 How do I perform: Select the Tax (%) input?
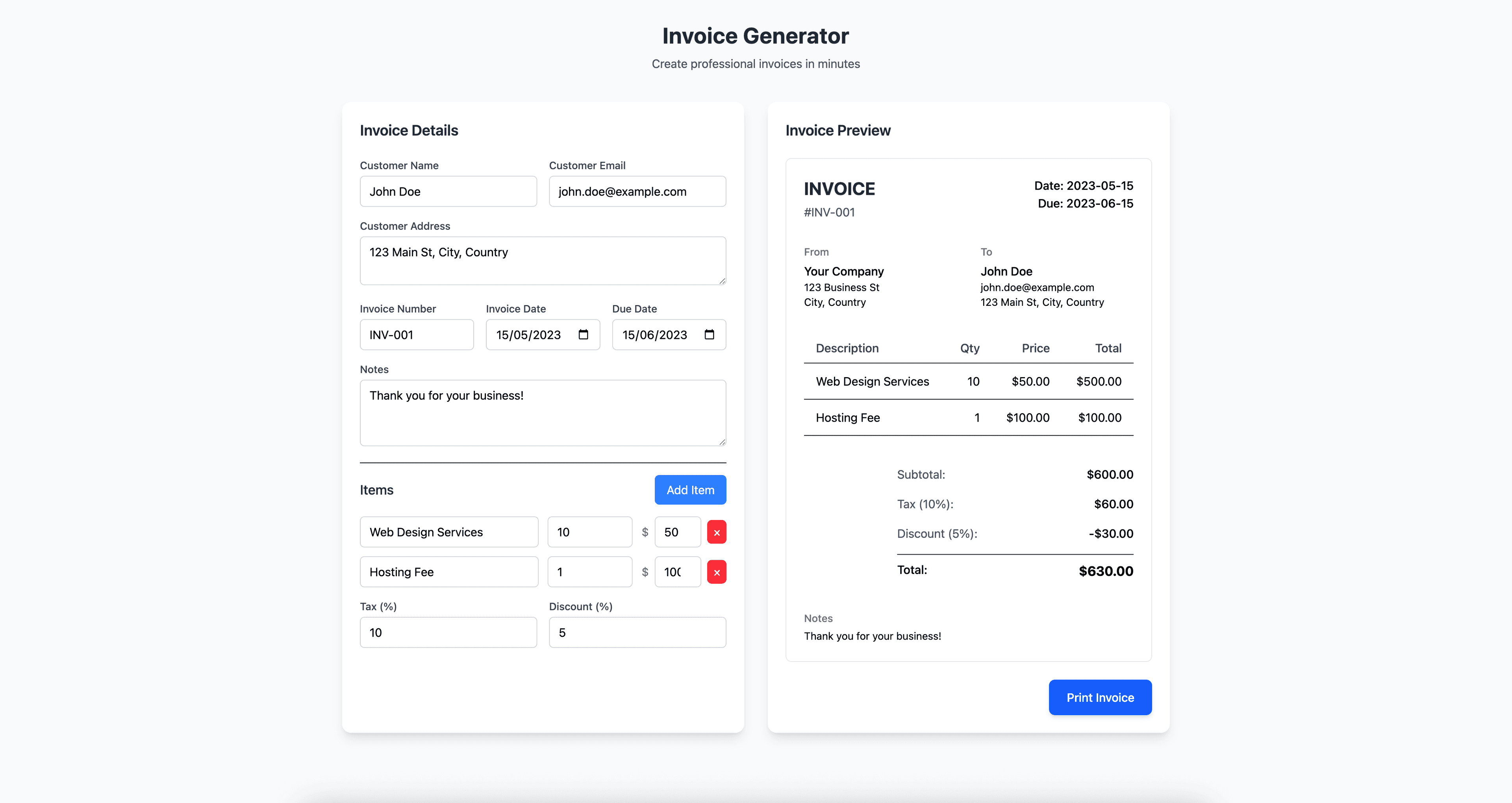(x=448, y=632)
